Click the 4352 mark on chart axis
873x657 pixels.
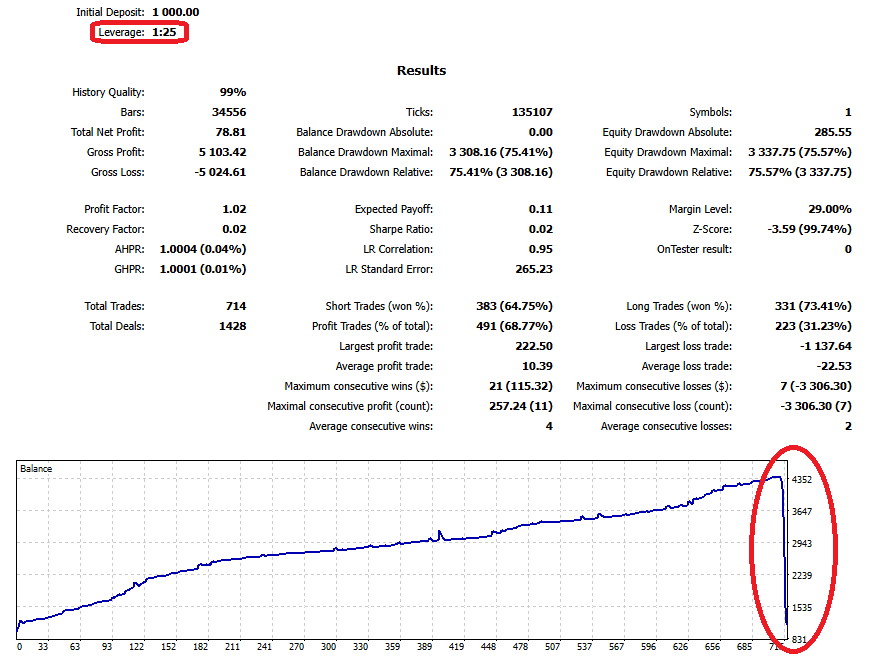(x=802, y=479)
